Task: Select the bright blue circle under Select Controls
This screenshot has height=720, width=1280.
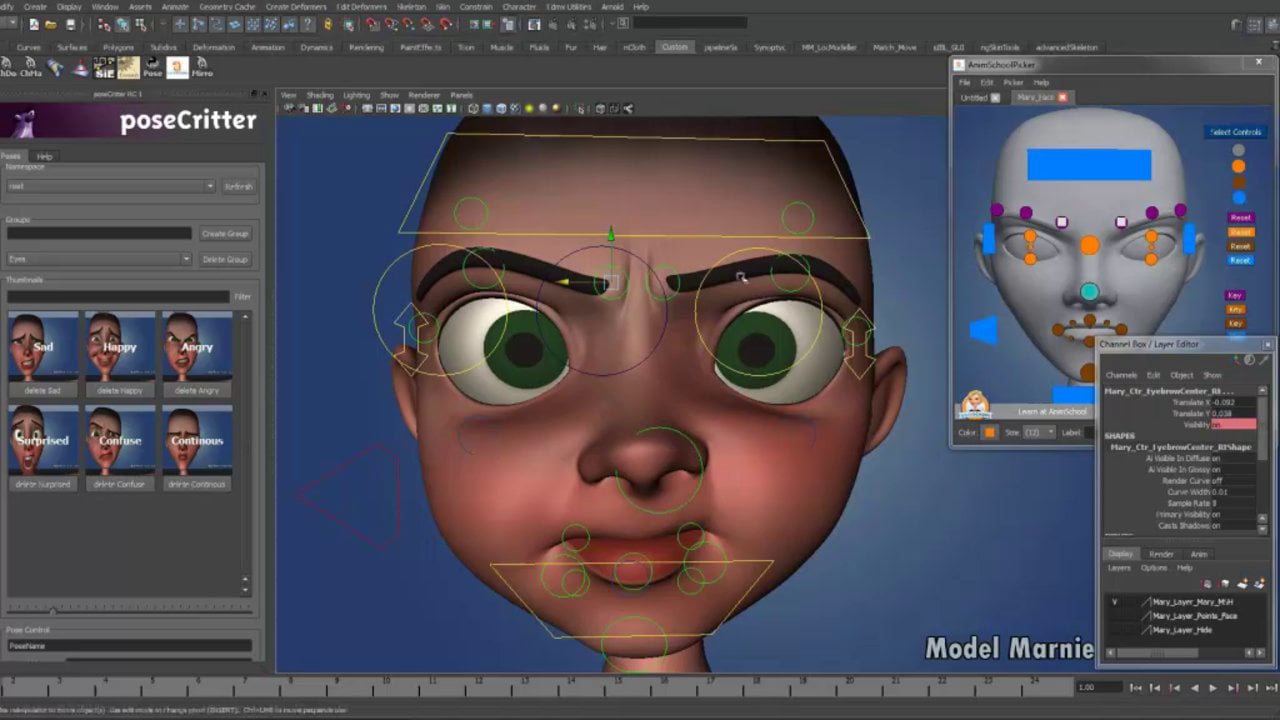Action: (1238, 198)
